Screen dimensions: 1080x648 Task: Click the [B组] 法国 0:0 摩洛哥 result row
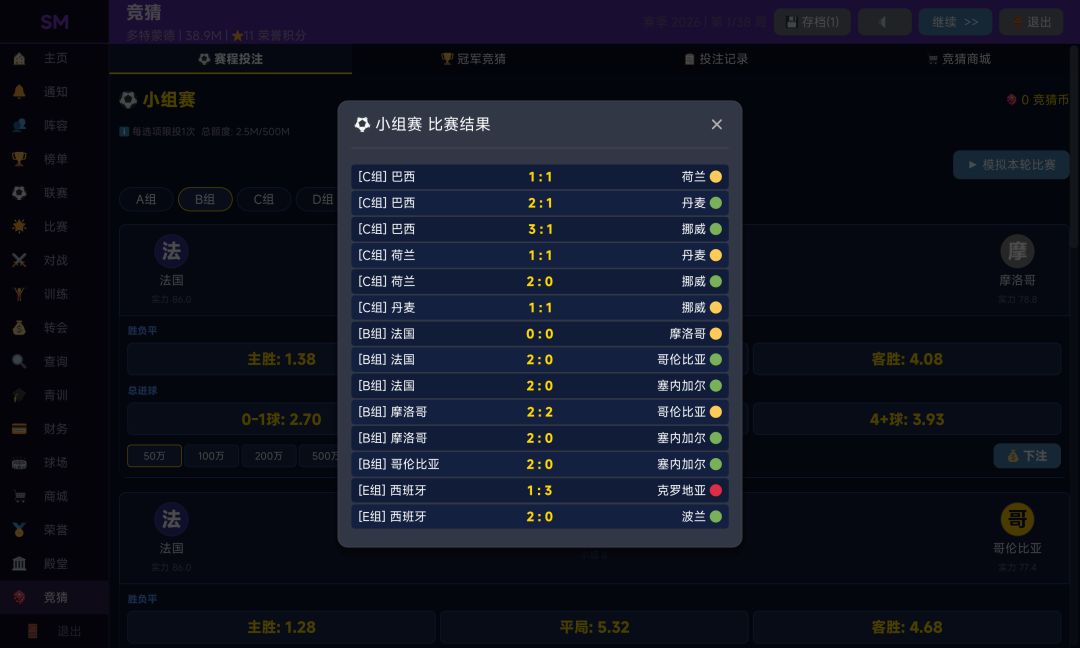tap(540, 334)
